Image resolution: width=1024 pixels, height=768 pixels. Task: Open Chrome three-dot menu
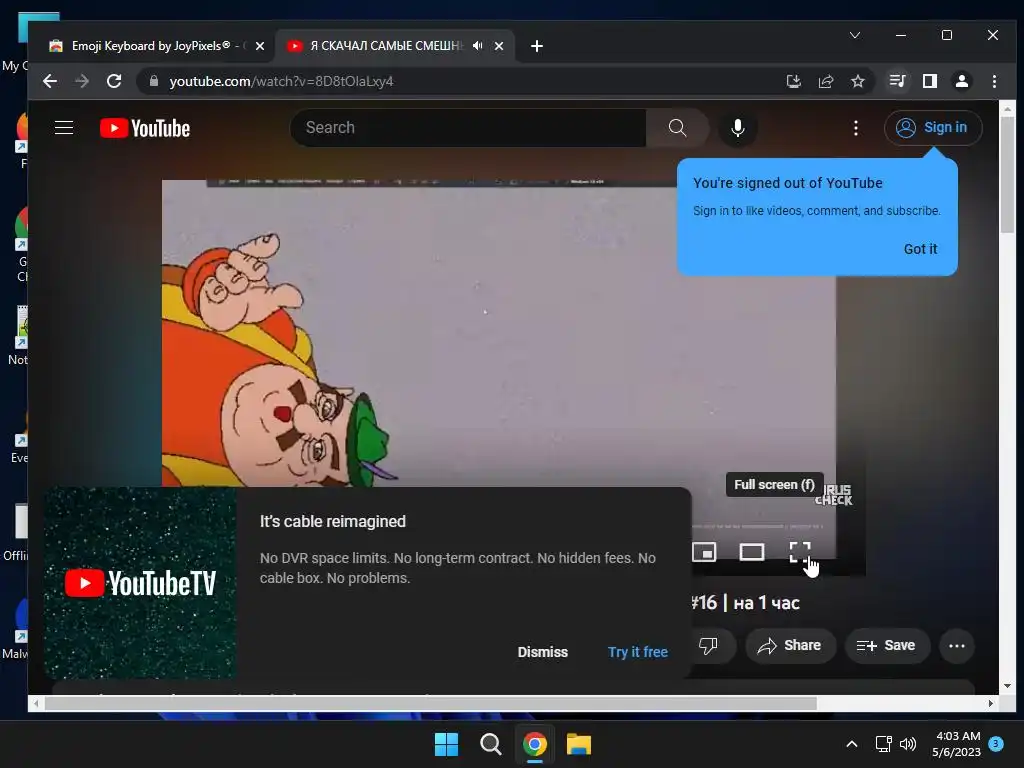[994, 81]
